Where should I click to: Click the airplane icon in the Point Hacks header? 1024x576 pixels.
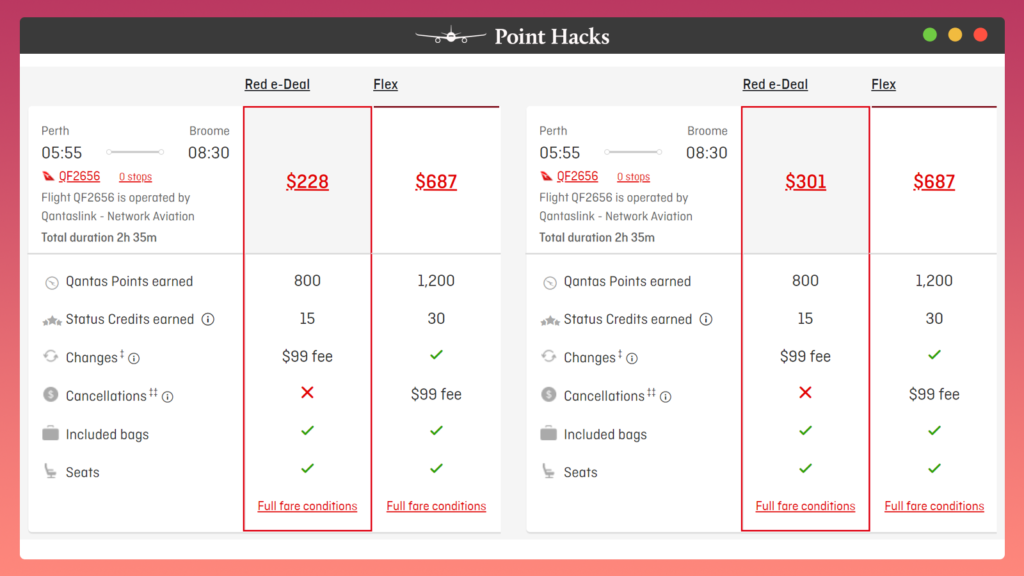coord(450,34)
